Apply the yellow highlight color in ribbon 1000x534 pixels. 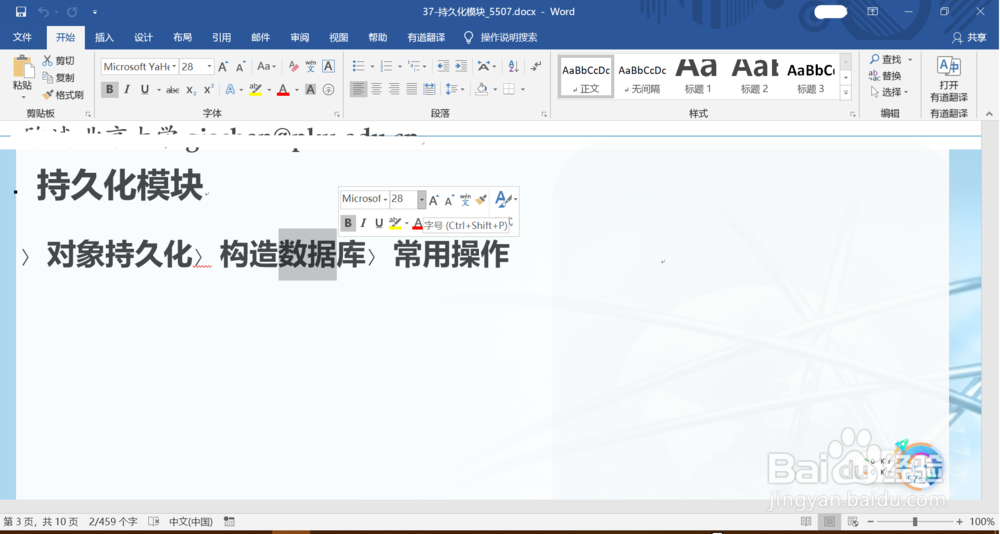click(x=256, y=90)
